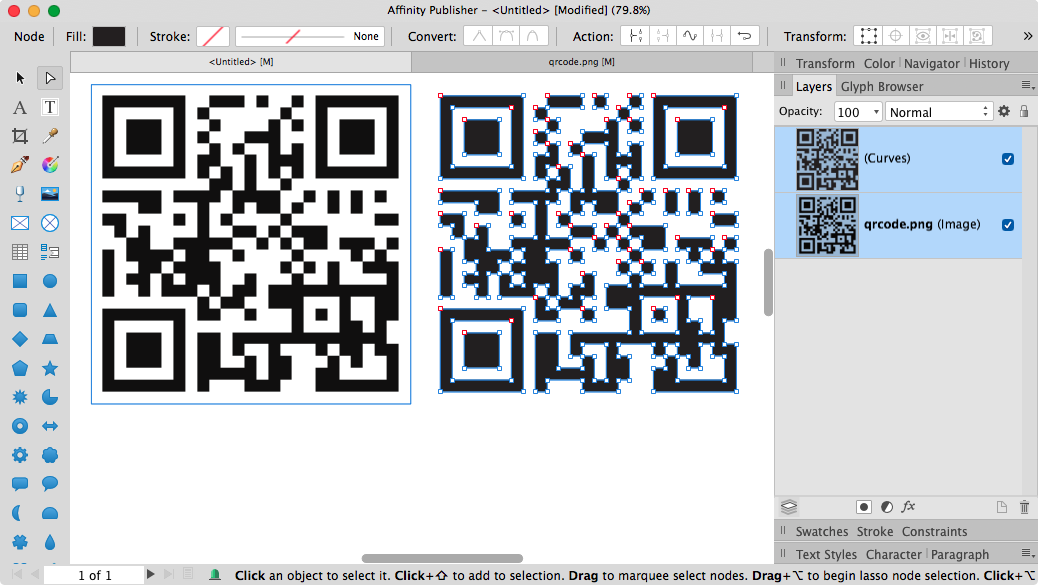Create an adjustment layer in the Layers panel
The height and width of the screenshot is (585, 1038).
point(886,507)
